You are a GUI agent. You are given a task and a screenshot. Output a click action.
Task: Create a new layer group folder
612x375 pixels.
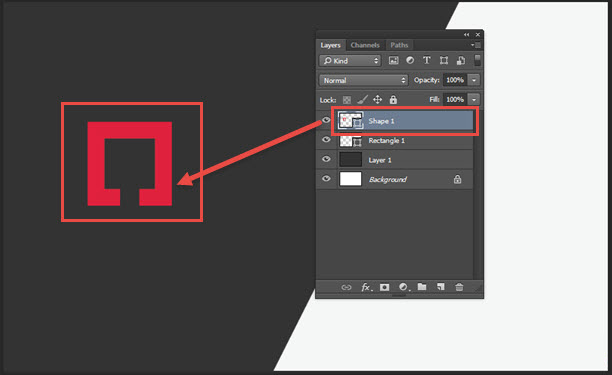tap(422, 287)
